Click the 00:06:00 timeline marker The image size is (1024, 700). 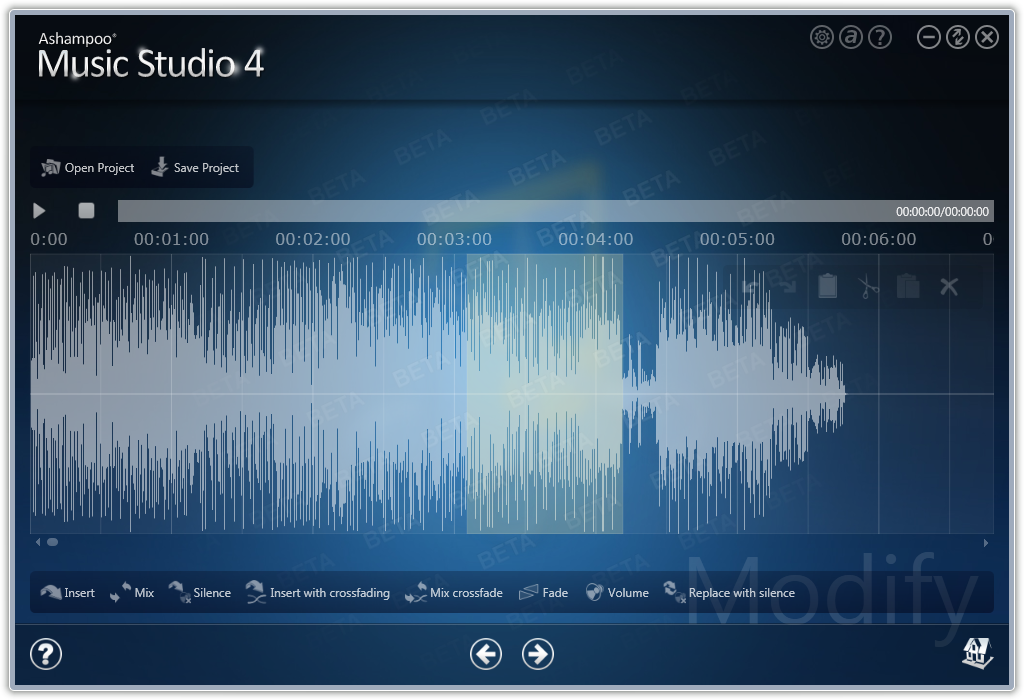pyautogui.click(x=878, y=240)
